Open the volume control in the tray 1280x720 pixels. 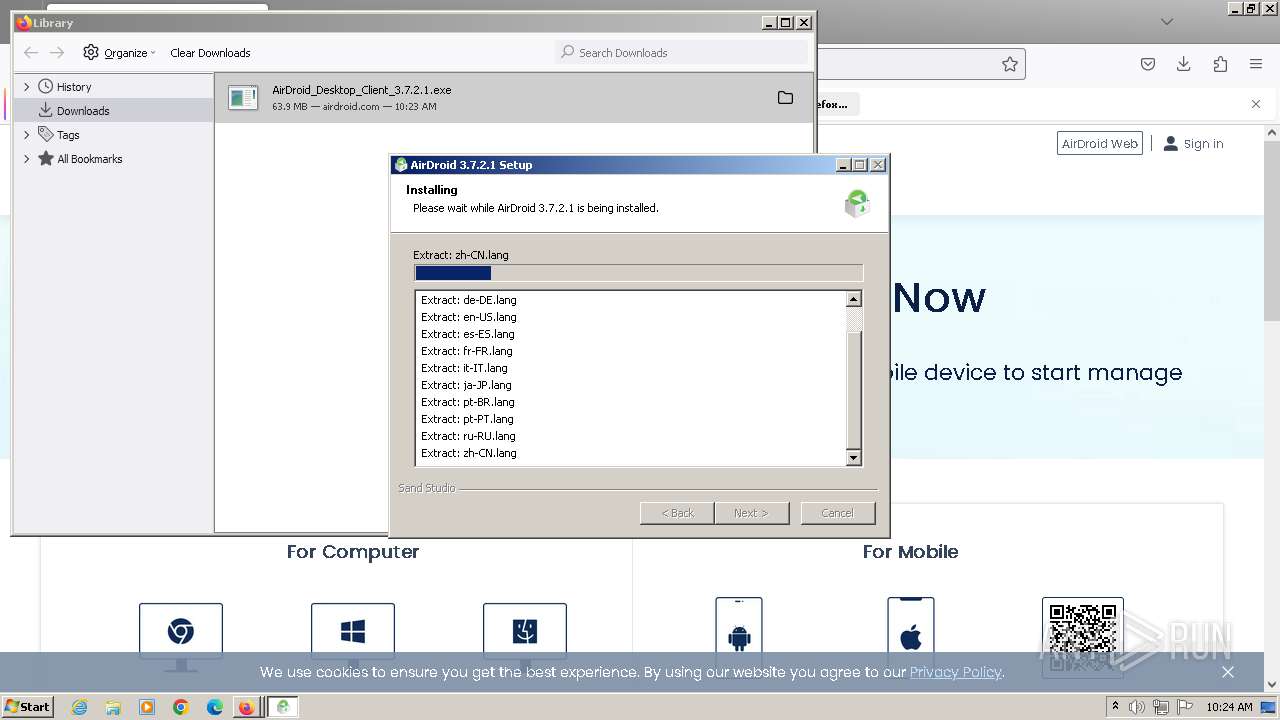[x=1138, y=707]
